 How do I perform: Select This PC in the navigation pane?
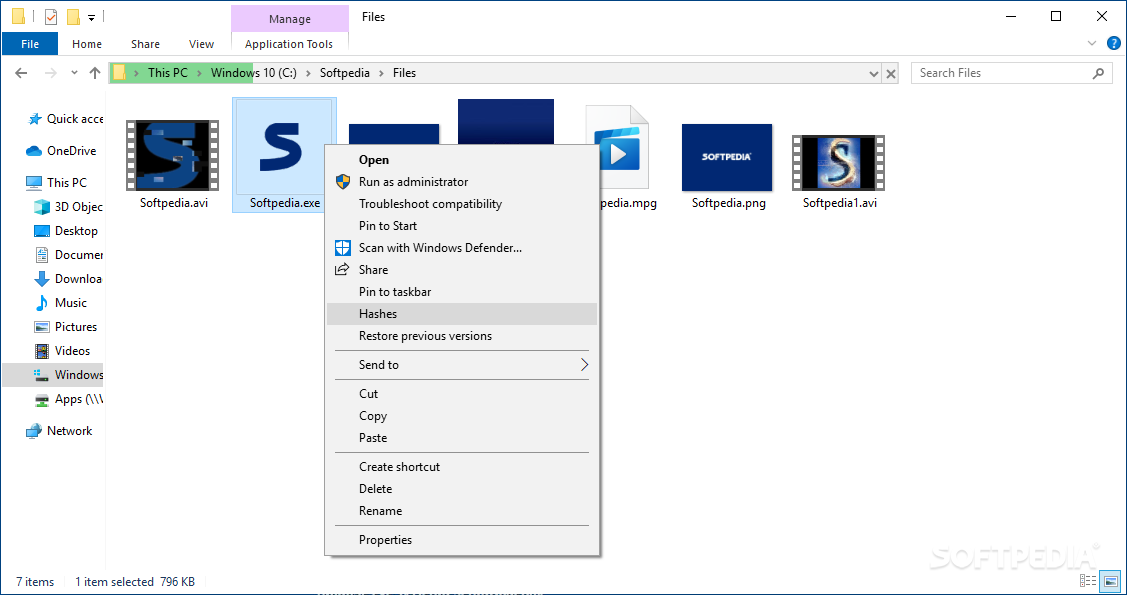[58, 183]
